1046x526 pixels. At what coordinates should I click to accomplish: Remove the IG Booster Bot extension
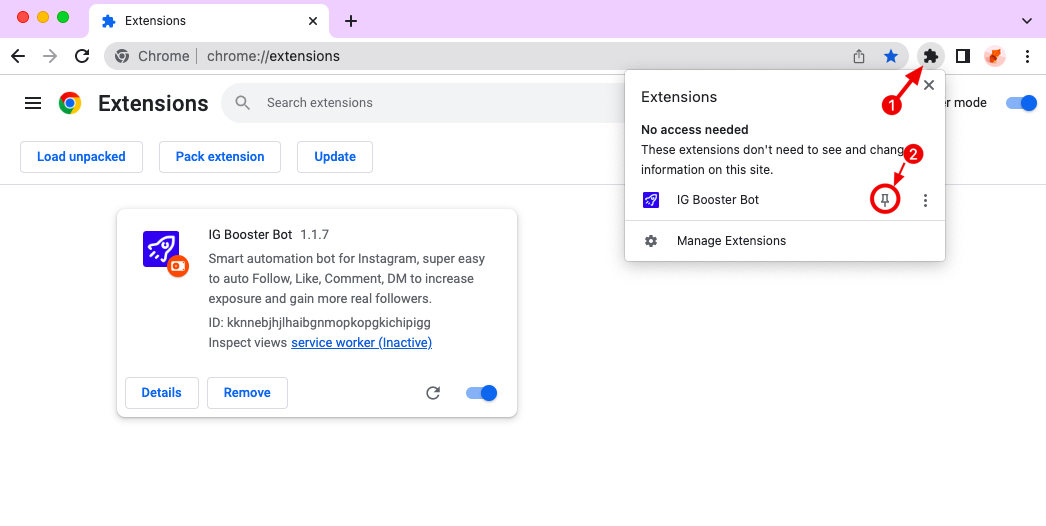247,393
